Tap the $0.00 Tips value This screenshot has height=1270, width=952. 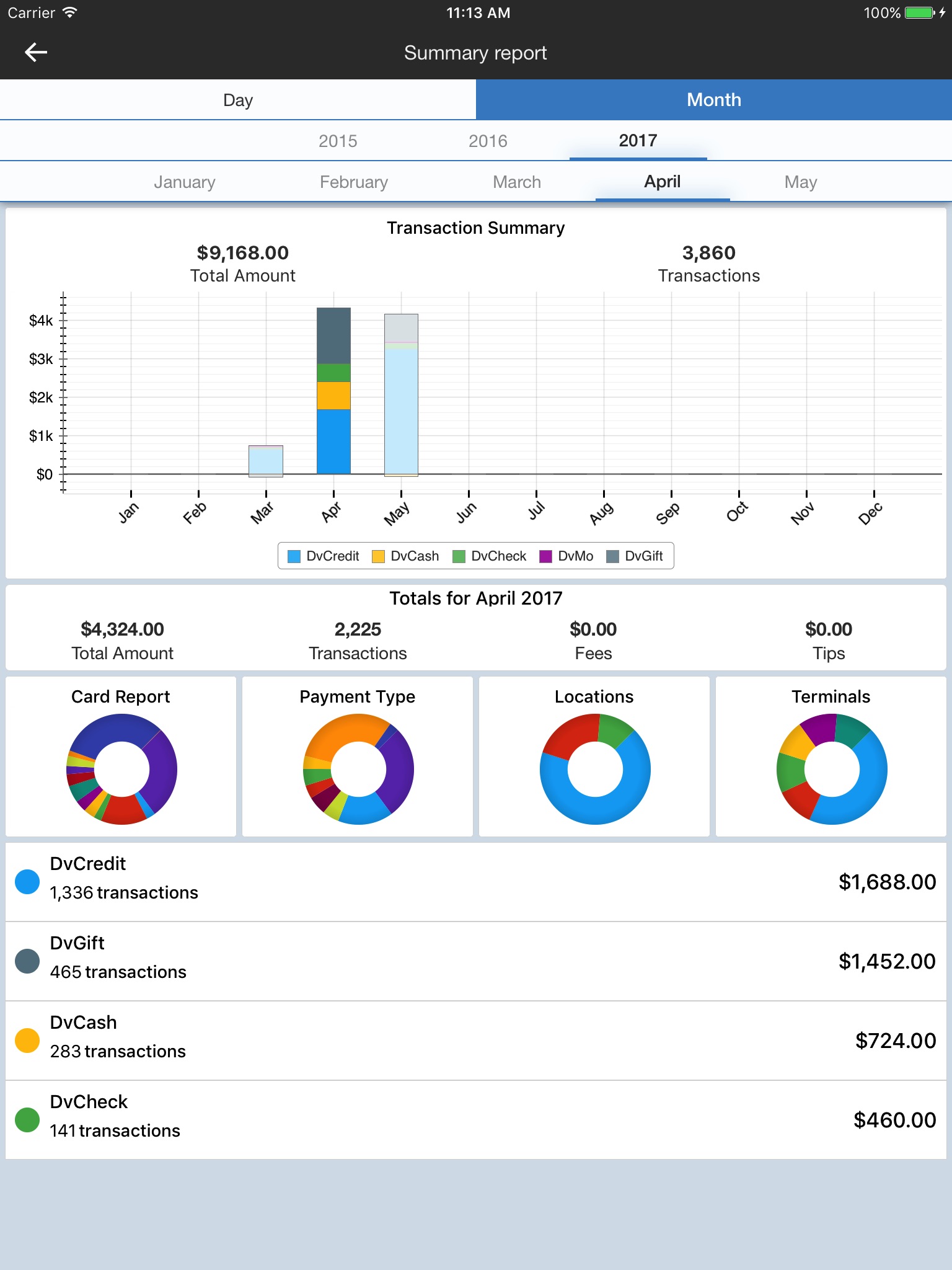[x=829, y=629]
